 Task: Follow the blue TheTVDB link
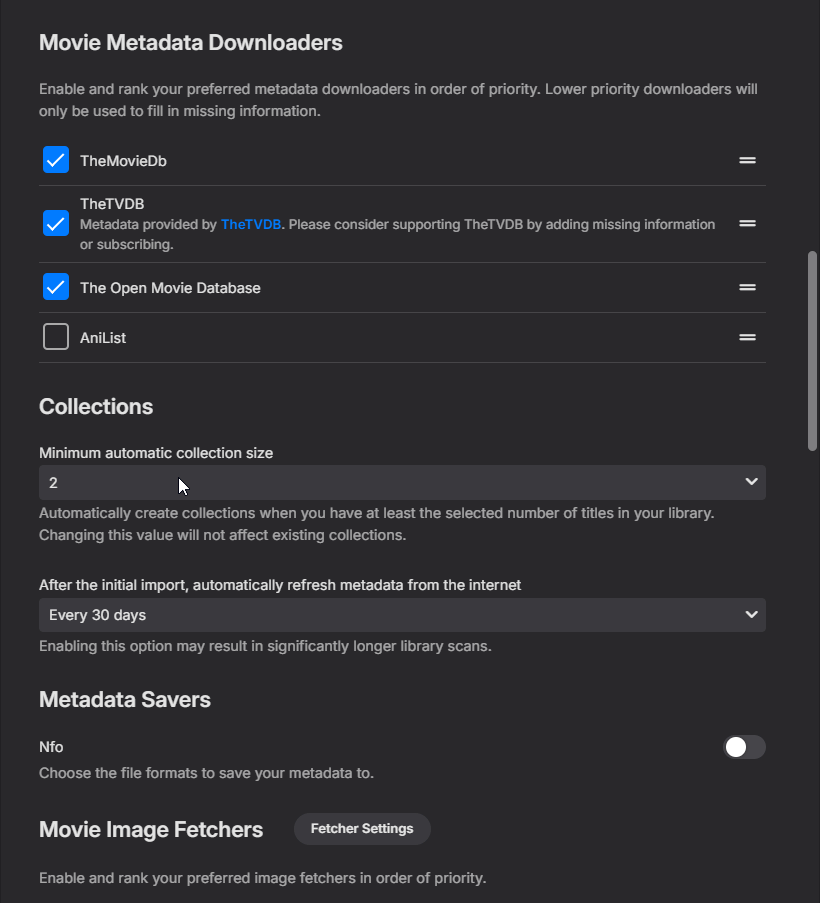click(x=251, y=224)
